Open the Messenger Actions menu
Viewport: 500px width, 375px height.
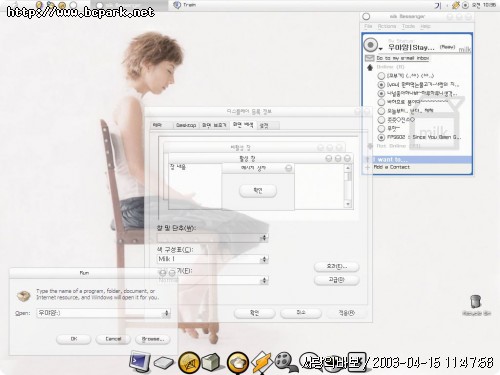pos(387,26)
